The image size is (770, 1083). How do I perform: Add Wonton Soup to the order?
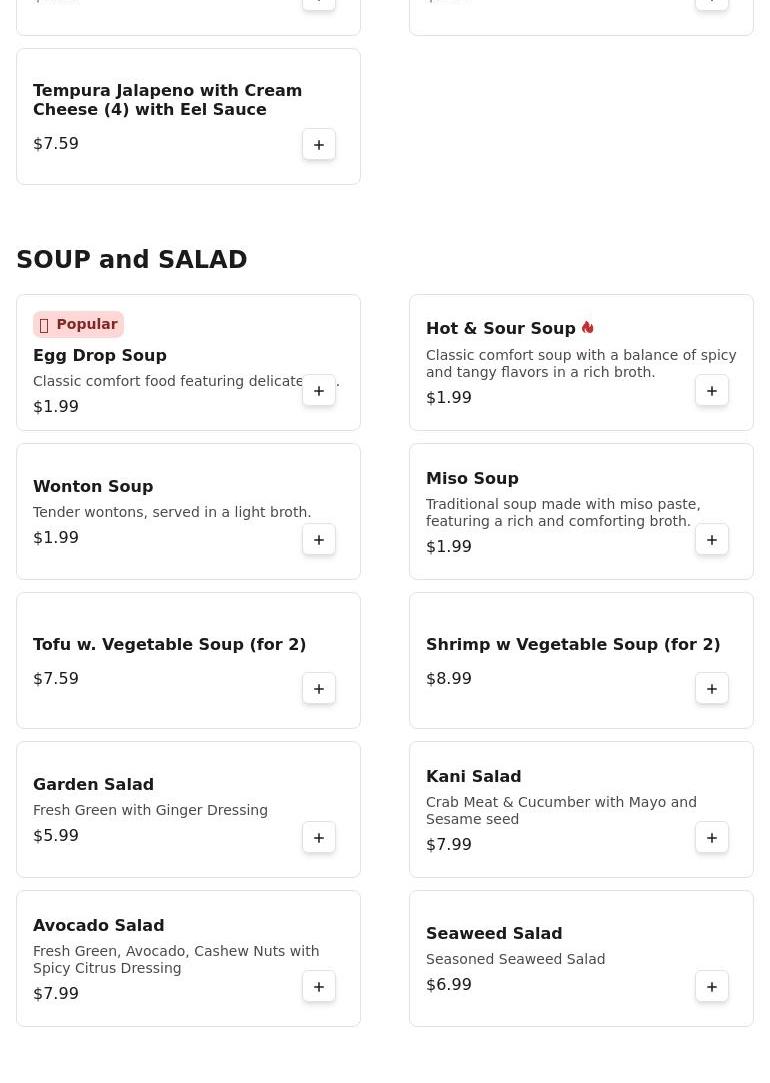click(318, 539)
